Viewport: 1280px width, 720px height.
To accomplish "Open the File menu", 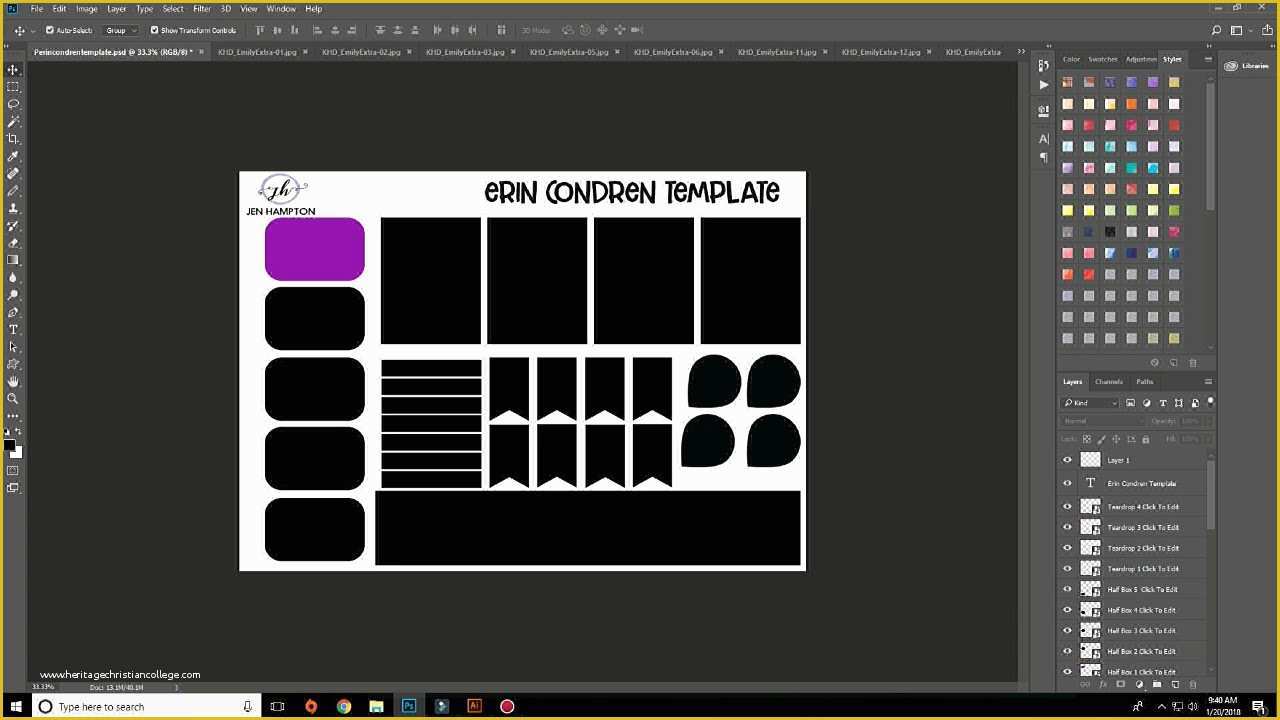I will 37,9.
